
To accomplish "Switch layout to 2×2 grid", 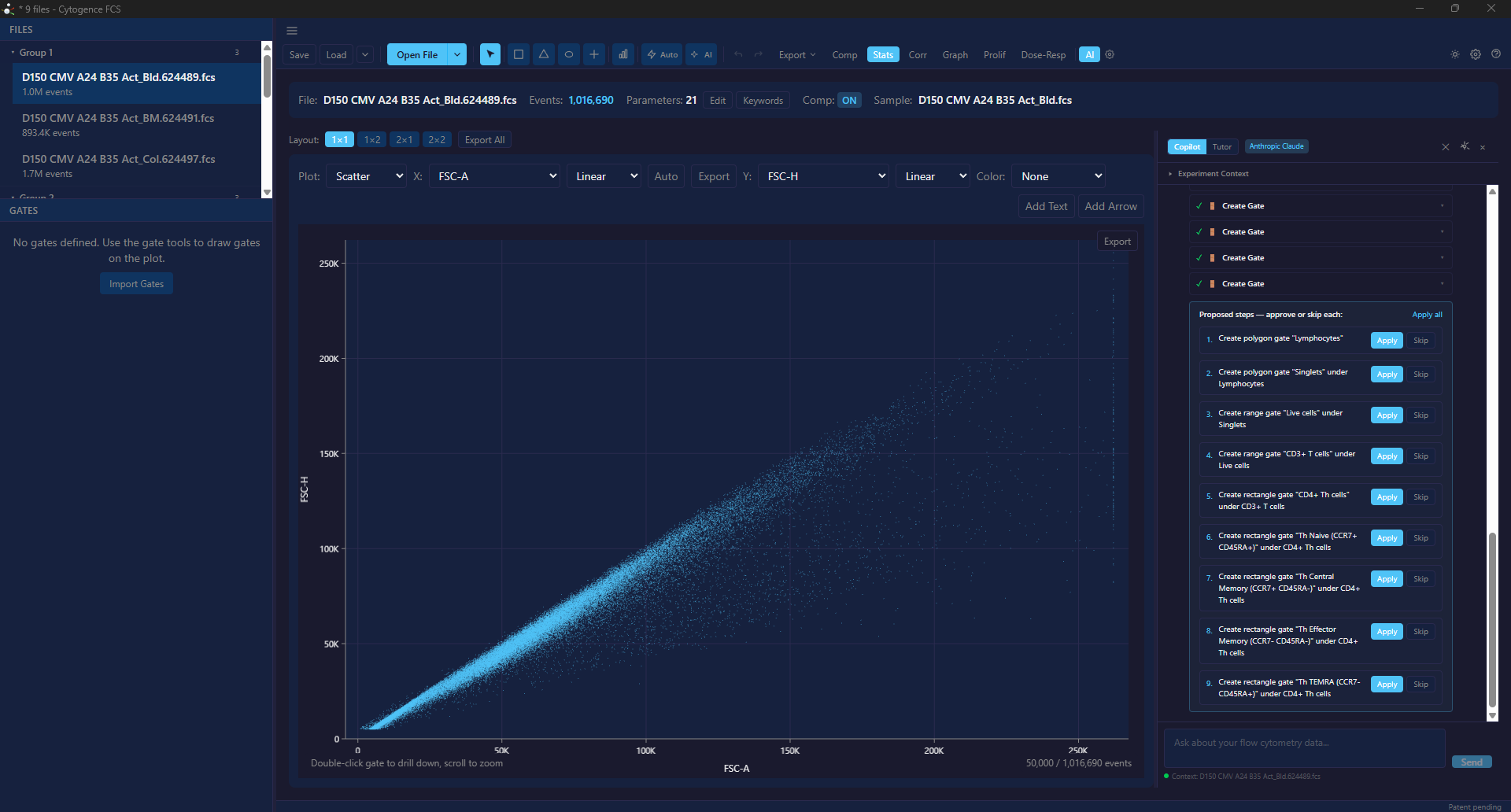I will 437,139.
